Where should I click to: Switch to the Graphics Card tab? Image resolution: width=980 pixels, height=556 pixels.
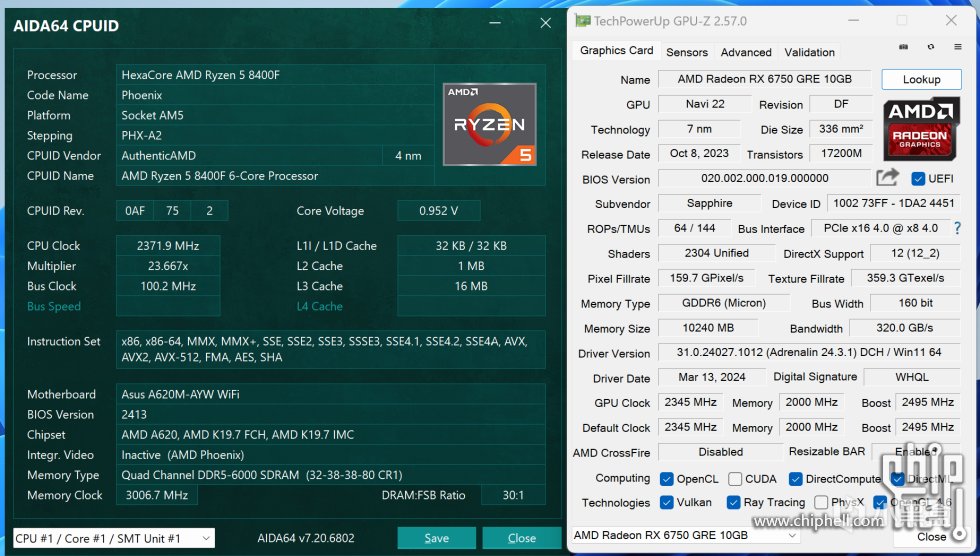coord(616,51)
